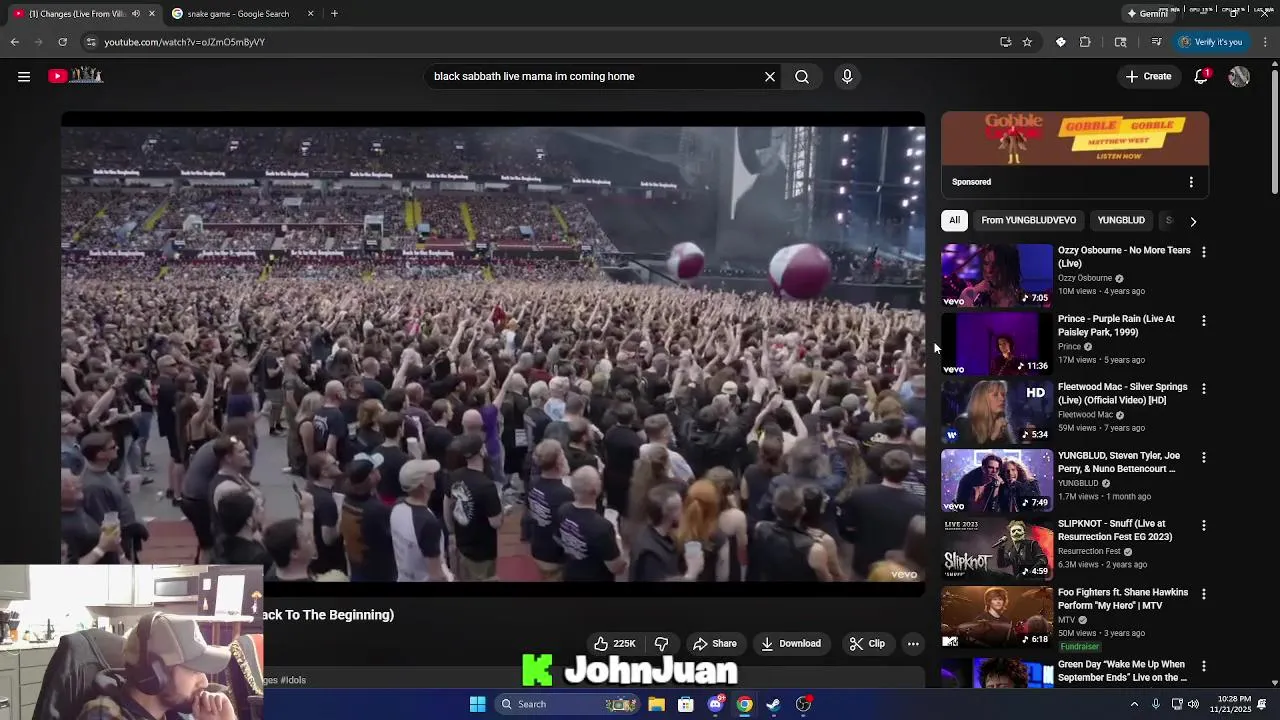
Task: Open Chrome three-dot menu
Action: pos(1265,42)
